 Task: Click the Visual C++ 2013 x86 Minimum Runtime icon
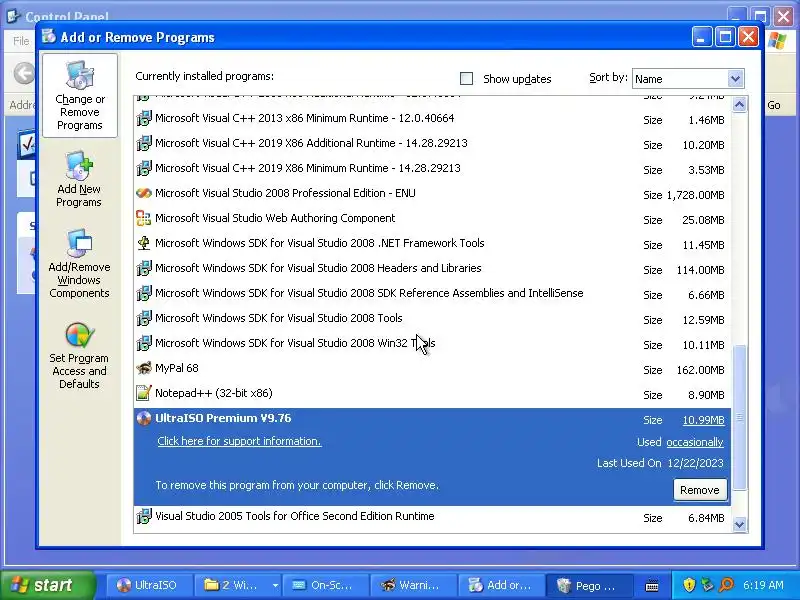tap(144, 118)
